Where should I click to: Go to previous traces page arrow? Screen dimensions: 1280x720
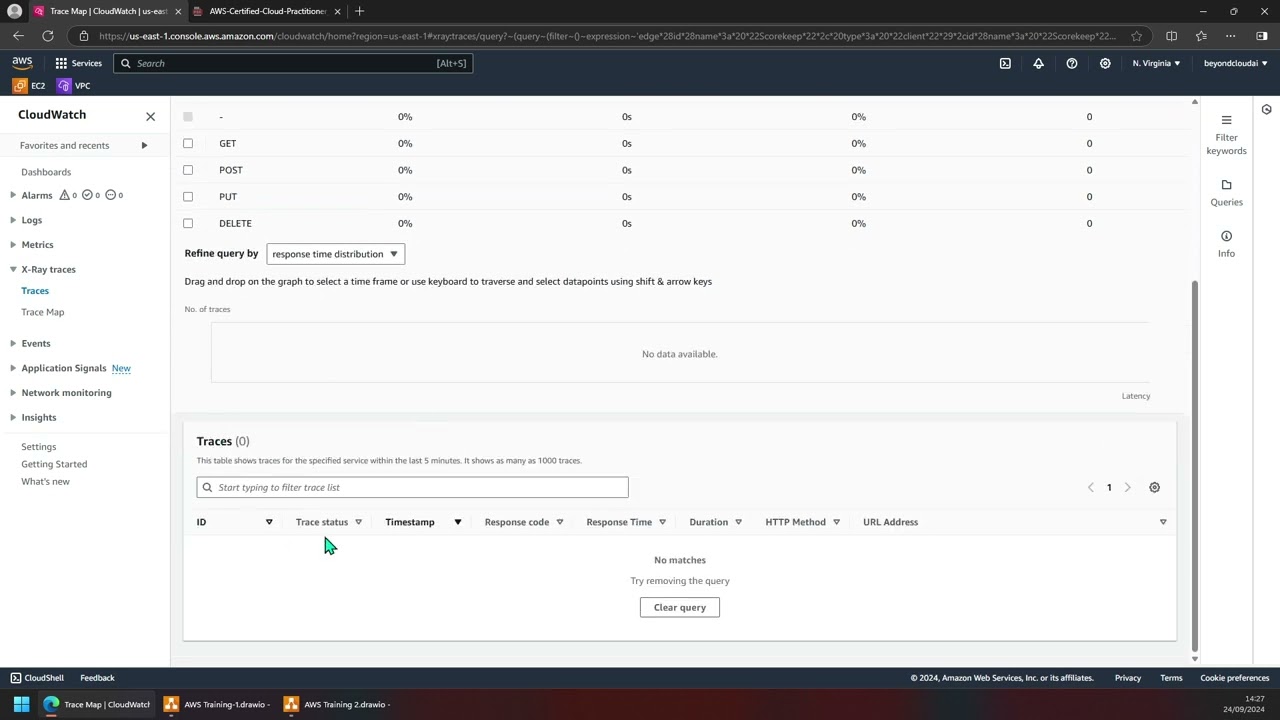click(1090, 487)
